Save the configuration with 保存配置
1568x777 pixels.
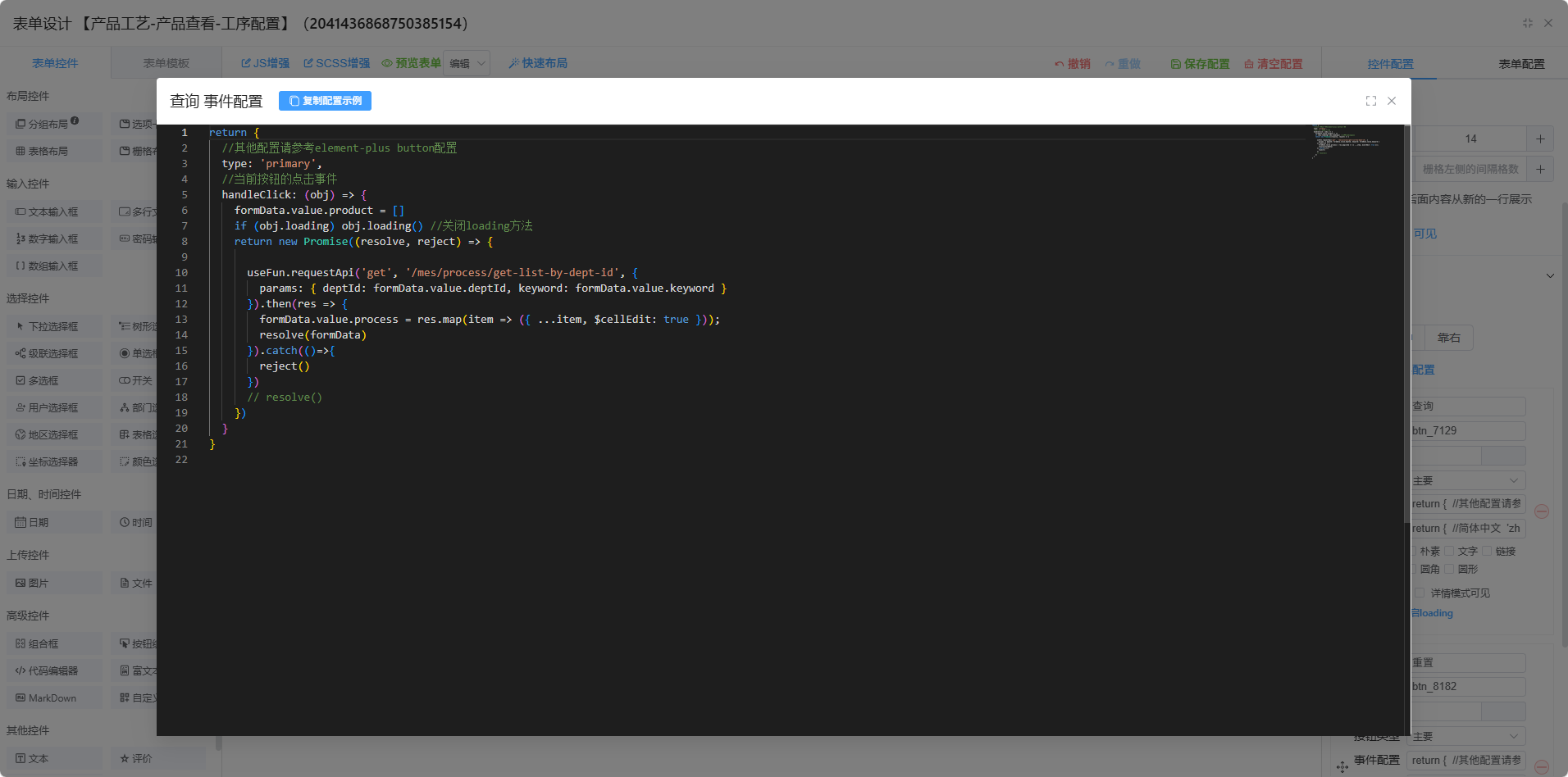click(1200, 64)
